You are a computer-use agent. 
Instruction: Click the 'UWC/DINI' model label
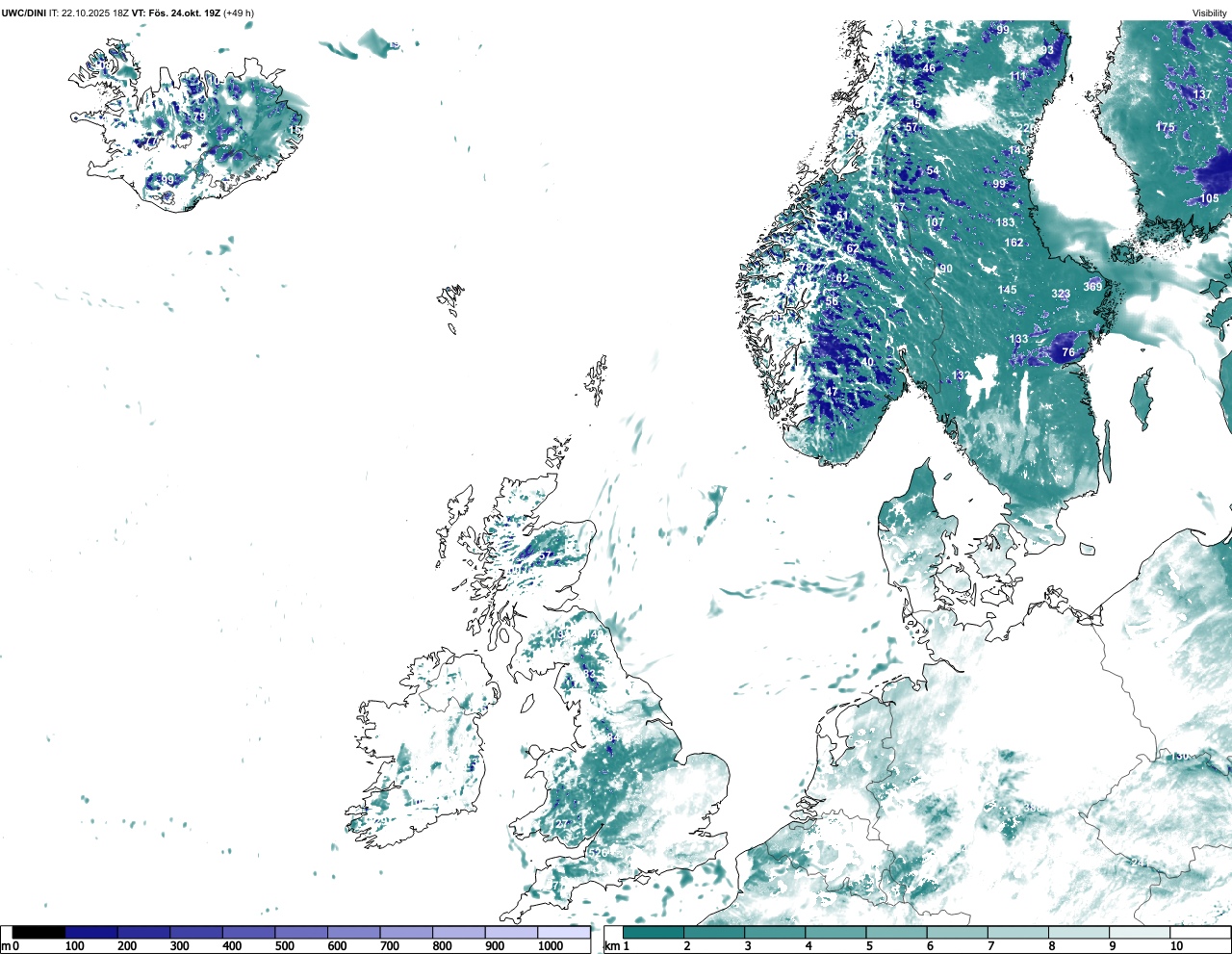23,13
